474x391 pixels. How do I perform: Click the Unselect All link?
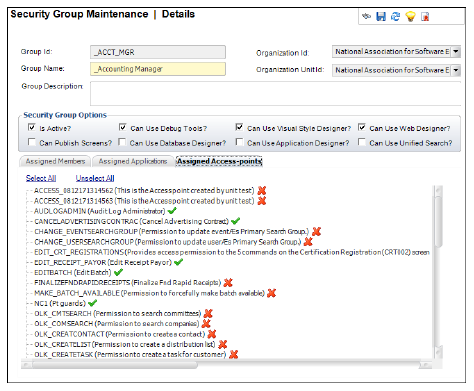pos(95,178)
